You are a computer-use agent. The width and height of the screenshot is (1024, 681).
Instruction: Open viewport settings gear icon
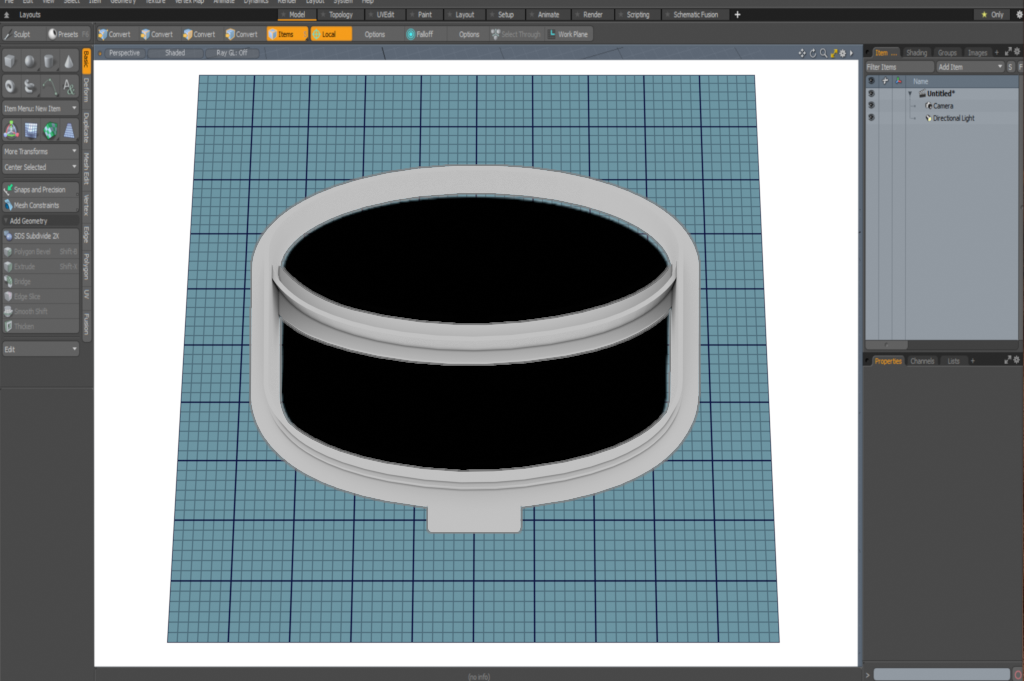pos(842,53)
